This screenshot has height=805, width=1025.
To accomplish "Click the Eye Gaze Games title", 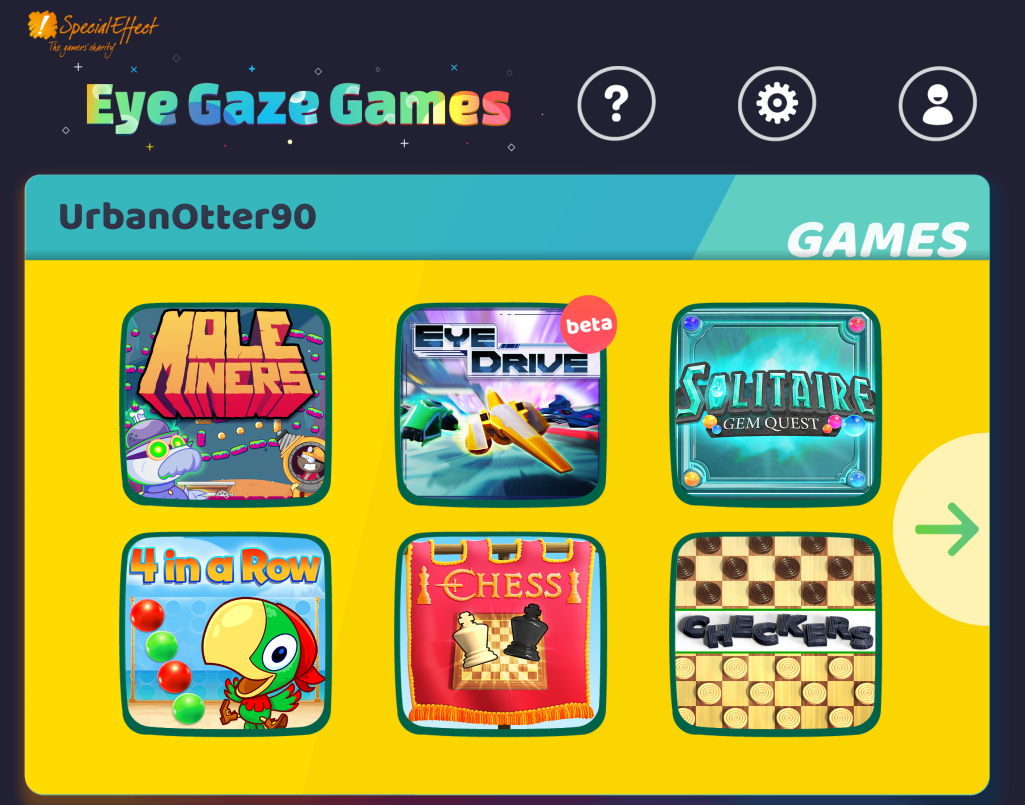I will pos(298,106).
